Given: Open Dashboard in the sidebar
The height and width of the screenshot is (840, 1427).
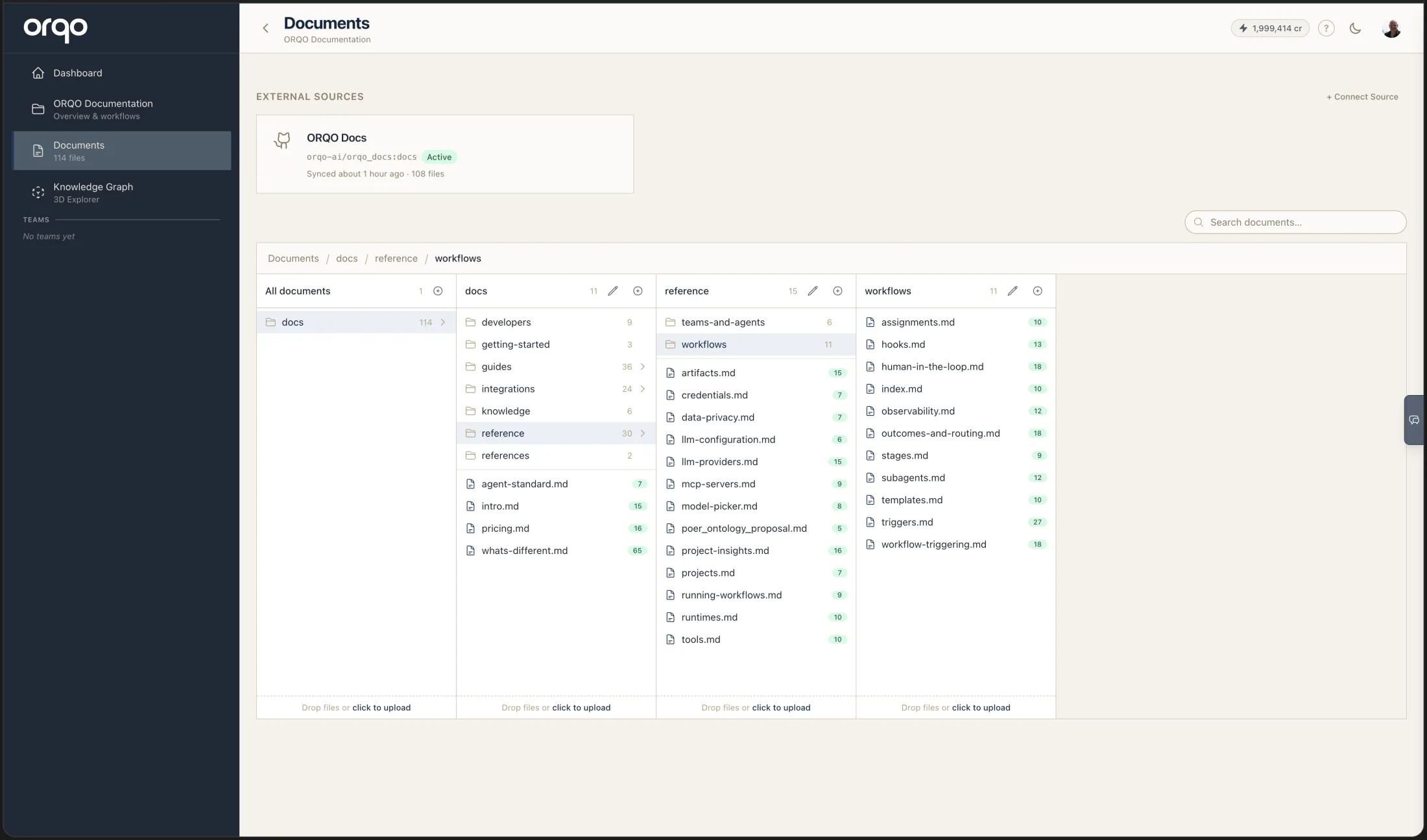Looking at the screenshot, I should (x=121, y=73).
